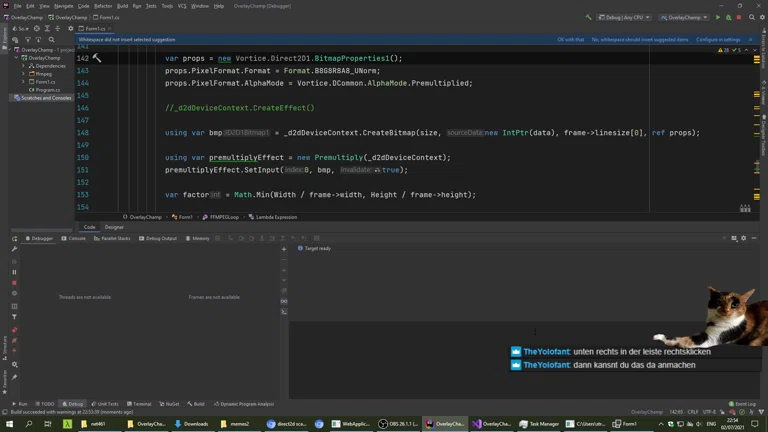Open IDE settings gear at top right

[762, 17]
